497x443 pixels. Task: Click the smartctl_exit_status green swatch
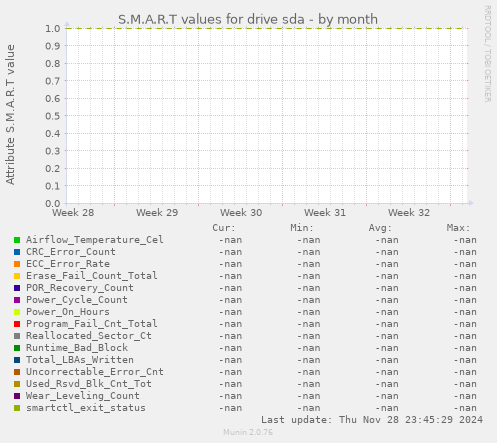click(x=17, y=408)
